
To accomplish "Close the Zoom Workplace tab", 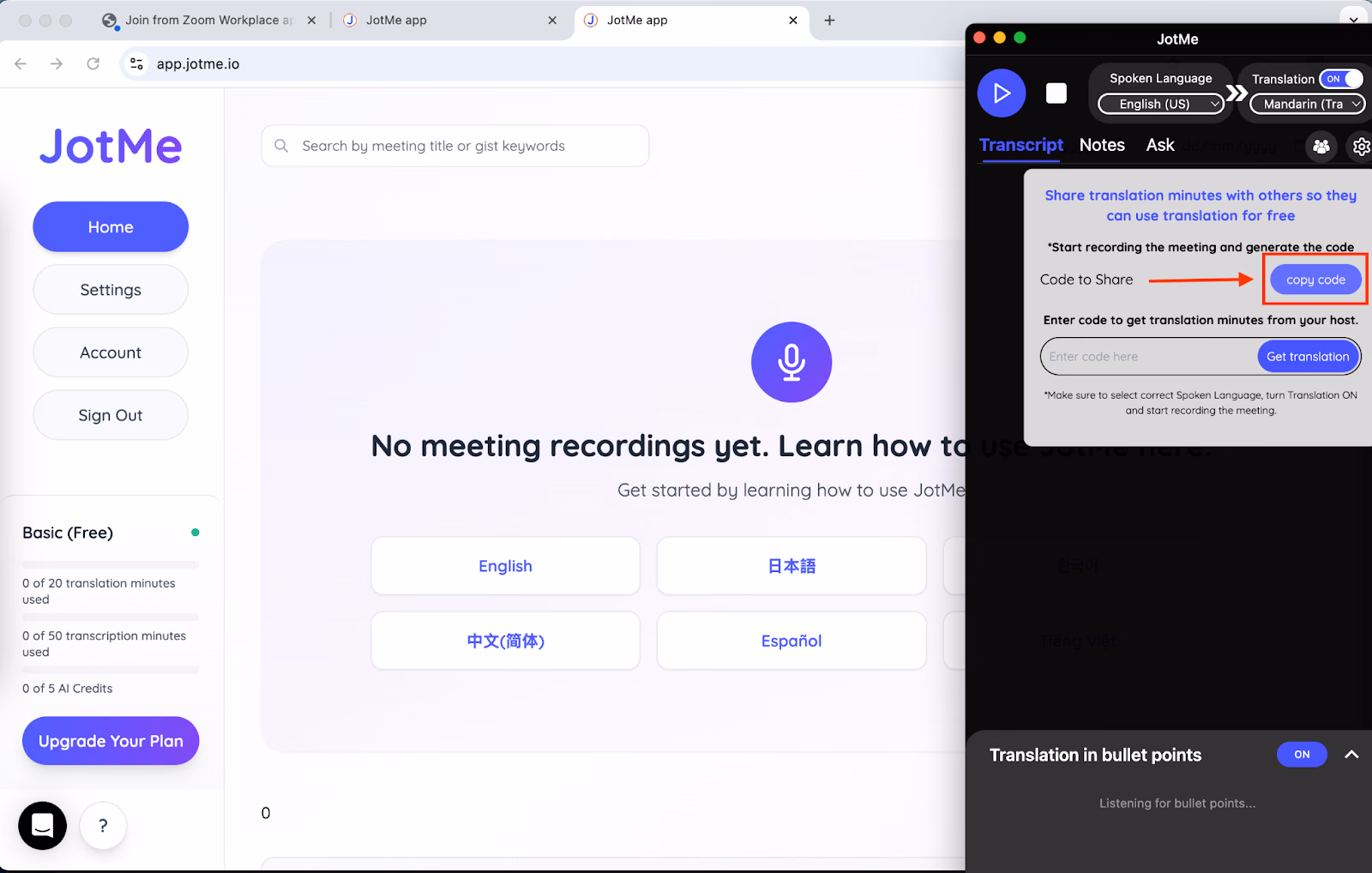I will click(311, 20).
